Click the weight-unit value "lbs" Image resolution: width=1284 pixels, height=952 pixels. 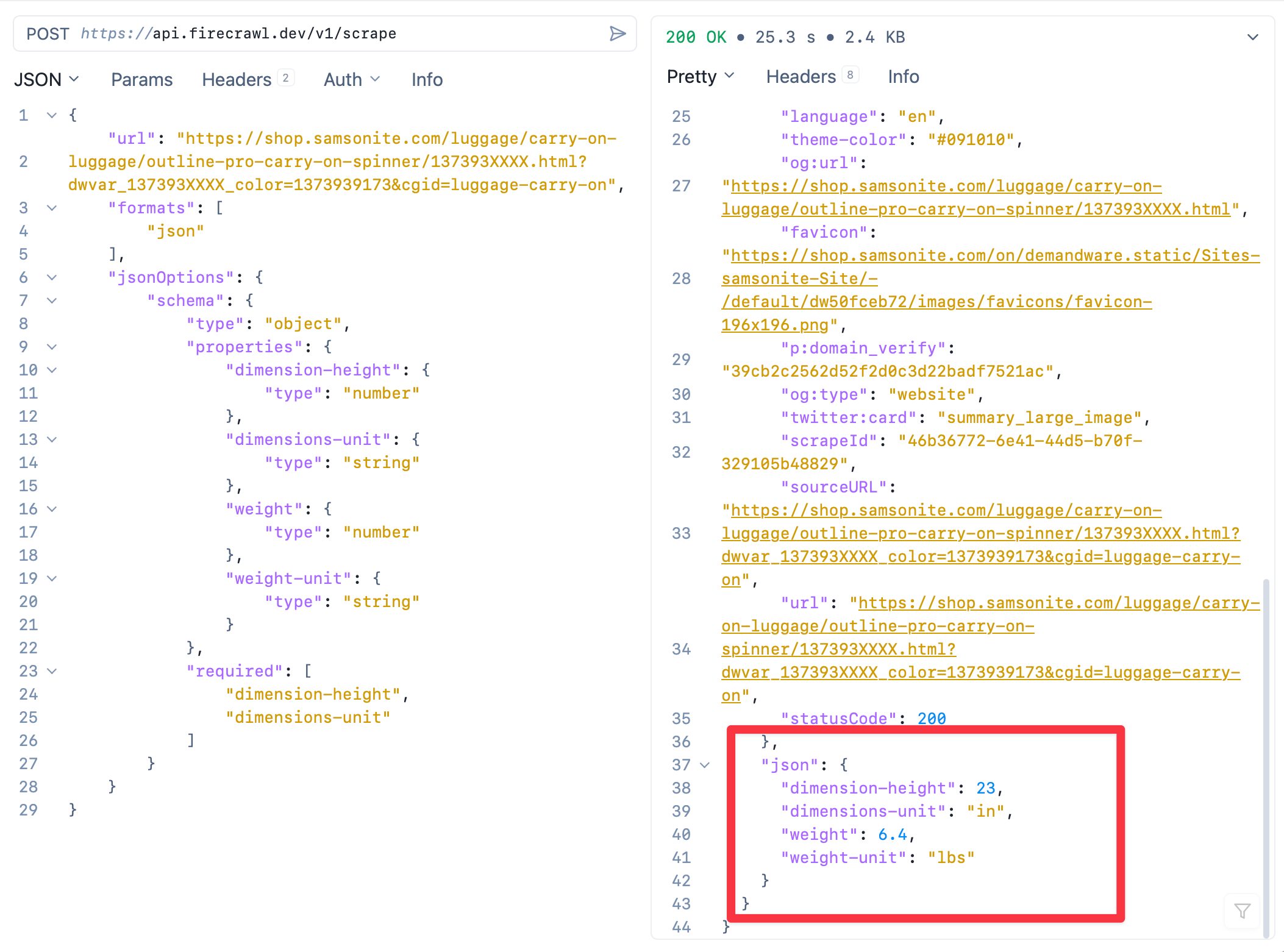click(951, 858)
